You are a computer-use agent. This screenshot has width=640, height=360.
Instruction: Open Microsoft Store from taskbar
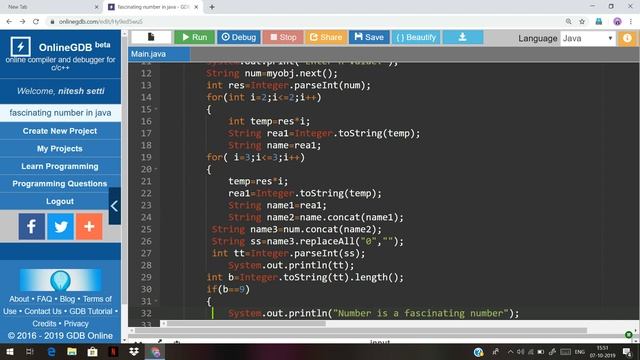click(93, 352)
